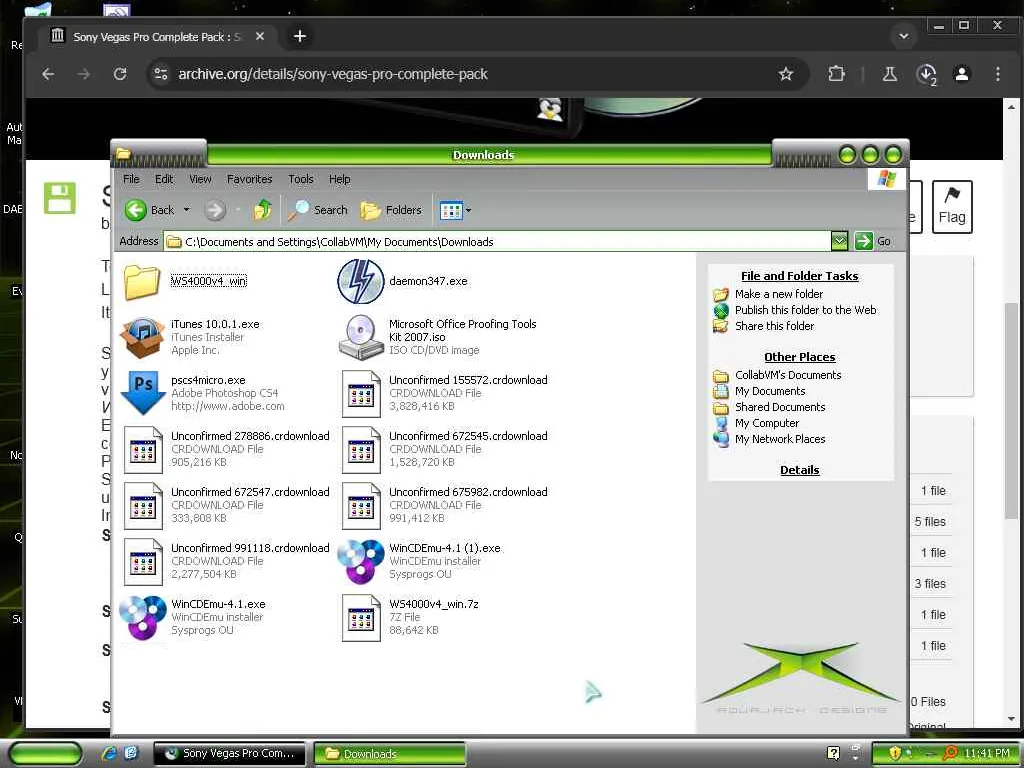Expand the Details section
Screen dimensions: 1024x768
(x=799, y=470)
